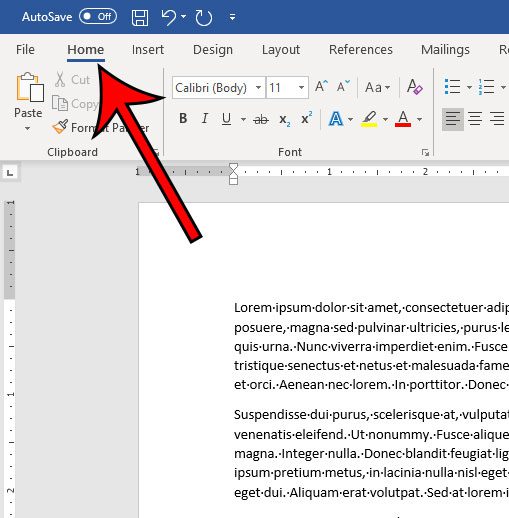Select the Text Effects glowing A icon
Viewport: 509px width, 518px height.
click(x=336, y=119)
